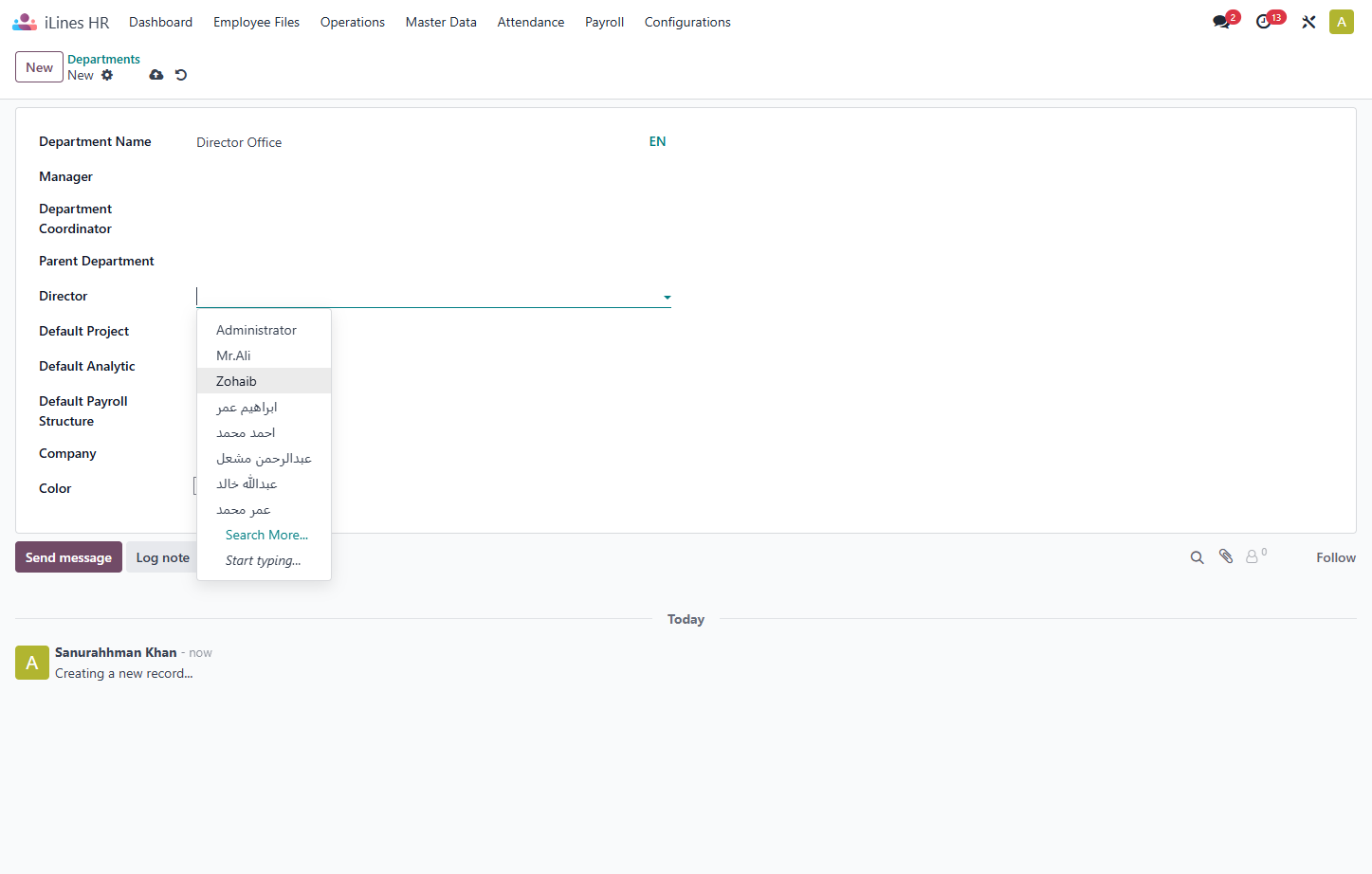Follow this department record
1372x874 pixels.
tap(1336, 557)
